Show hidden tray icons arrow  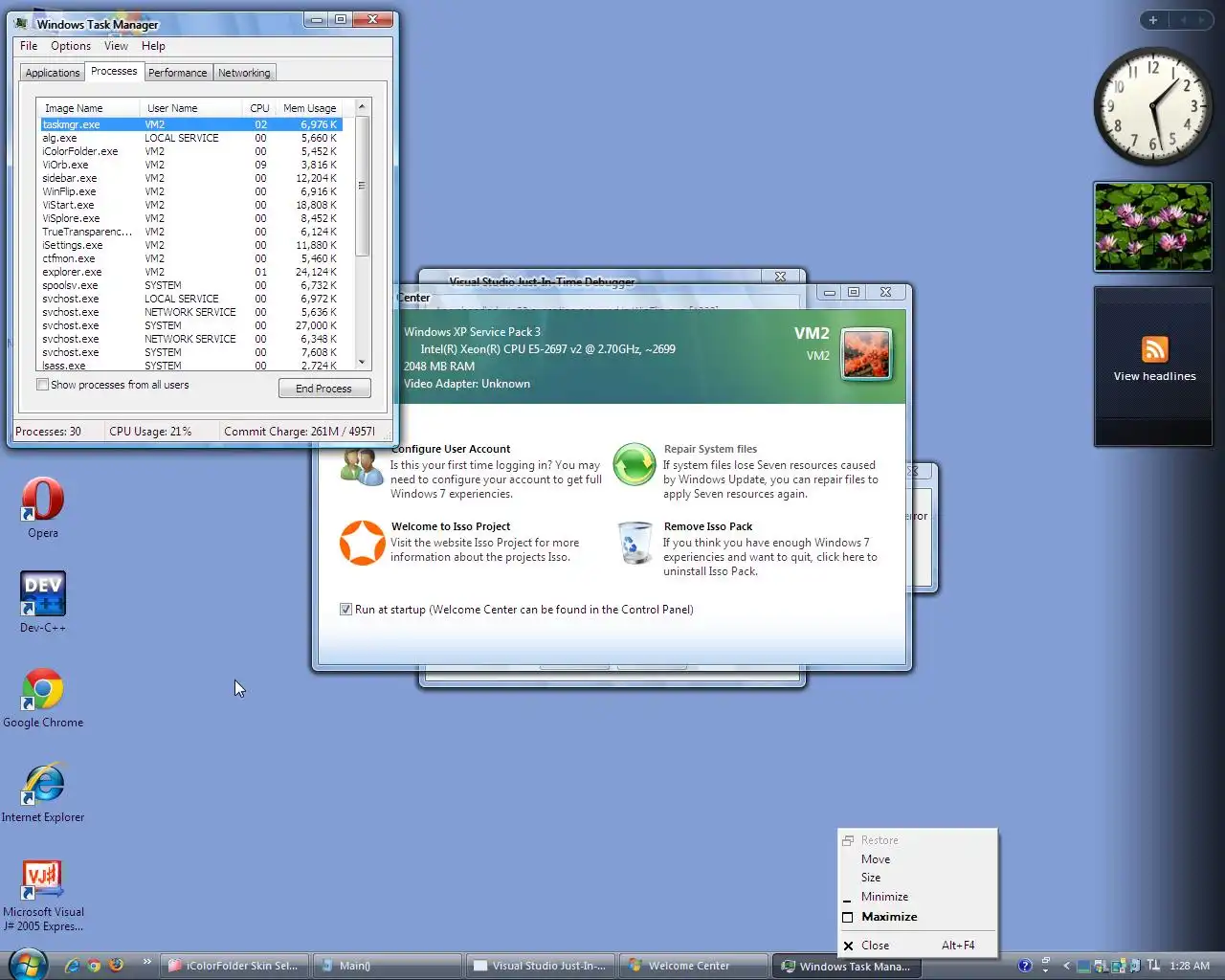point(1066,966)
